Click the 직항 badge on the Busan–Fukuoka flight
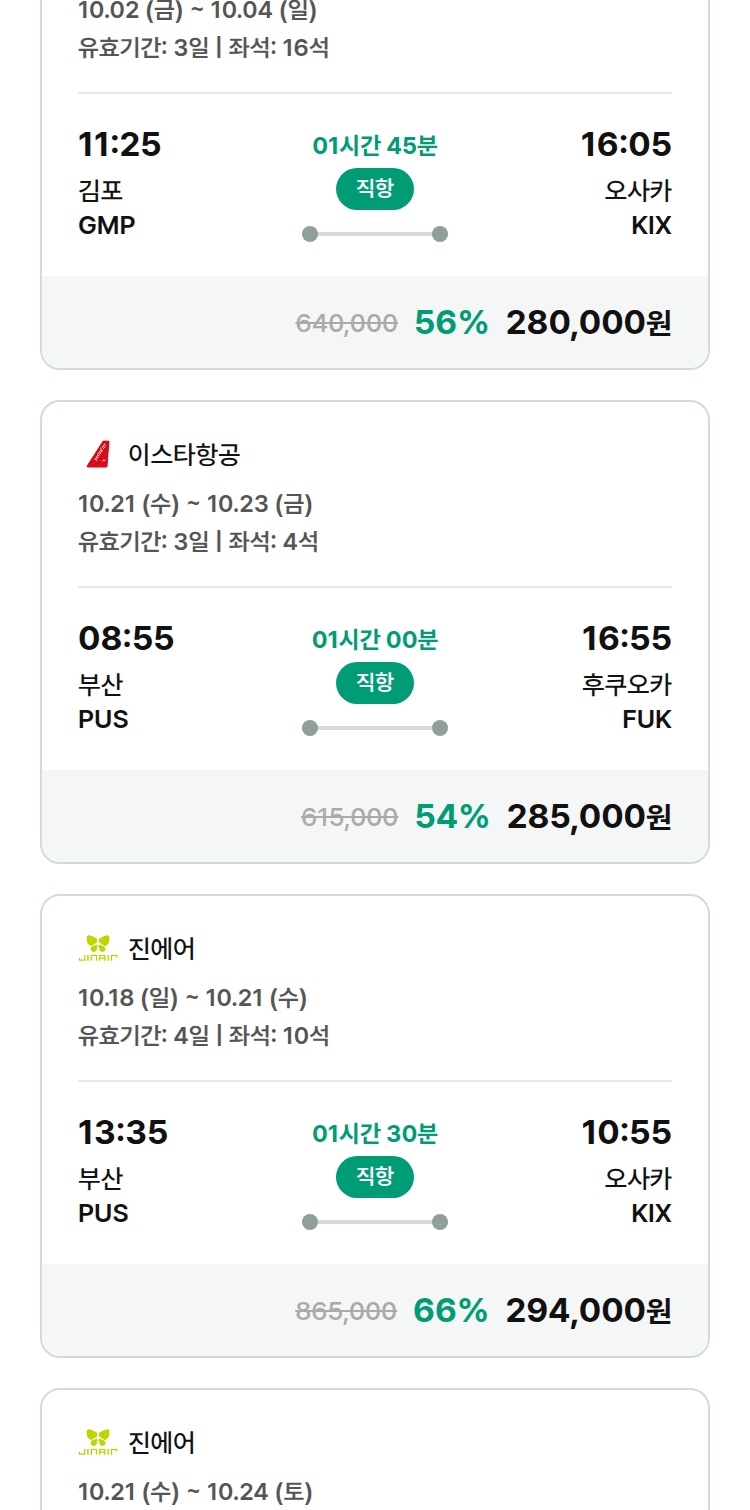The image size is (750, 1510). click(375, 683)
